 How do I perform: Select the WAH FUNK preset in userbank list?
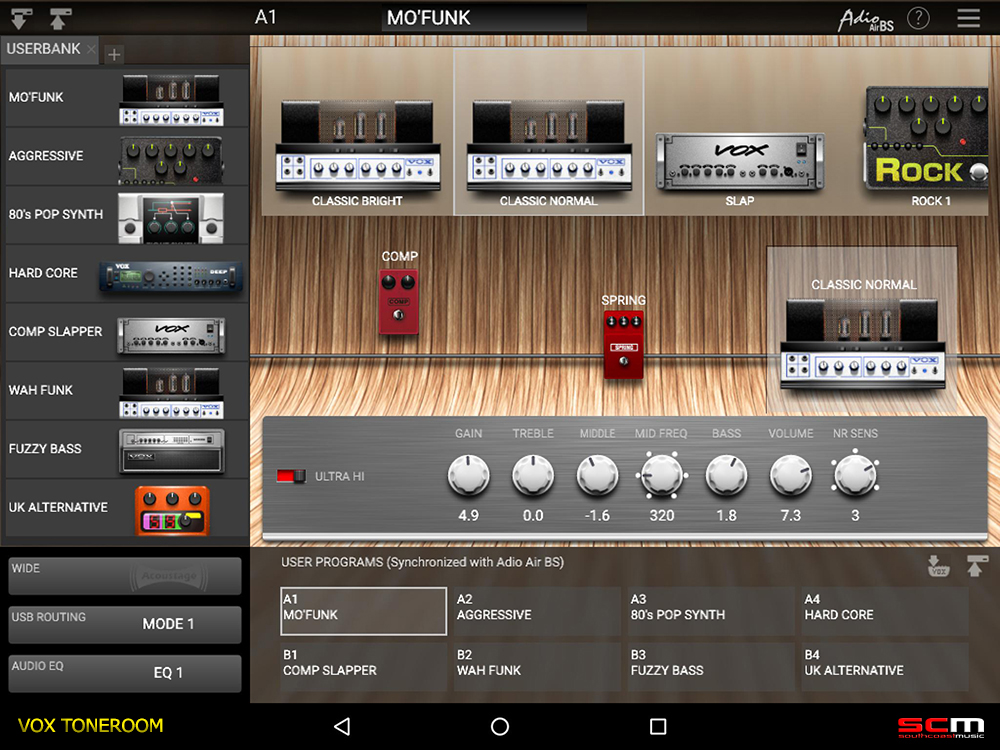tap(126, 391)
